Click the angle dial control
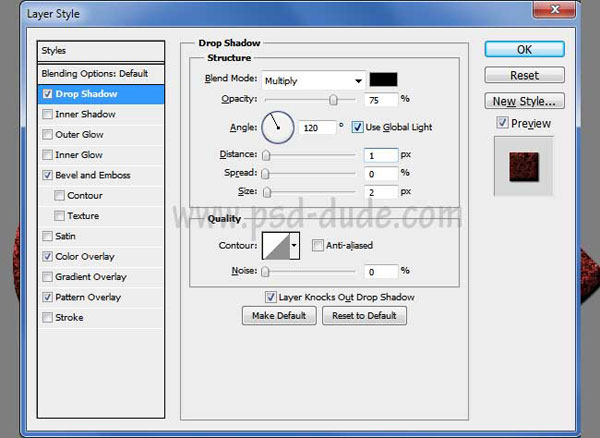This screenshot has height=438, width=600. (278, 127)
